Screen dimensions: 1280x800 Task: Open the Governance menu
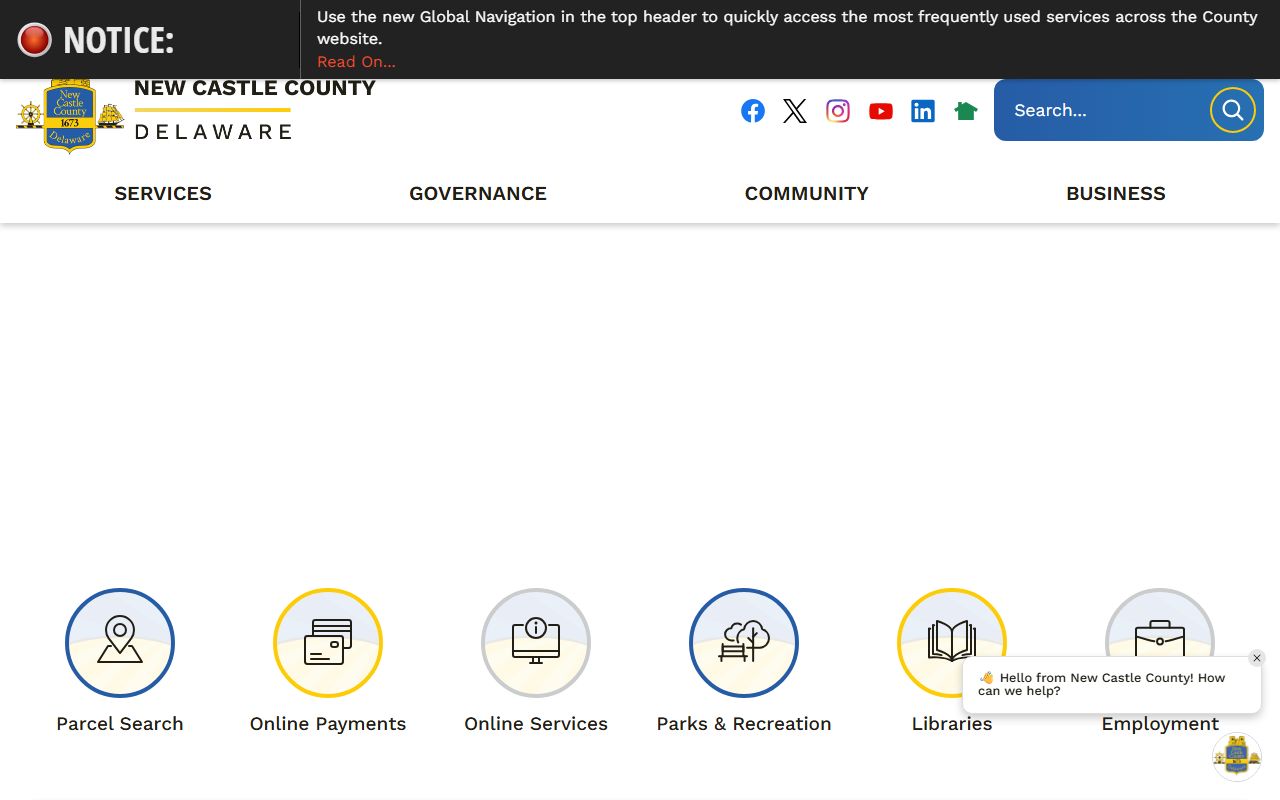tap(478, 194)
